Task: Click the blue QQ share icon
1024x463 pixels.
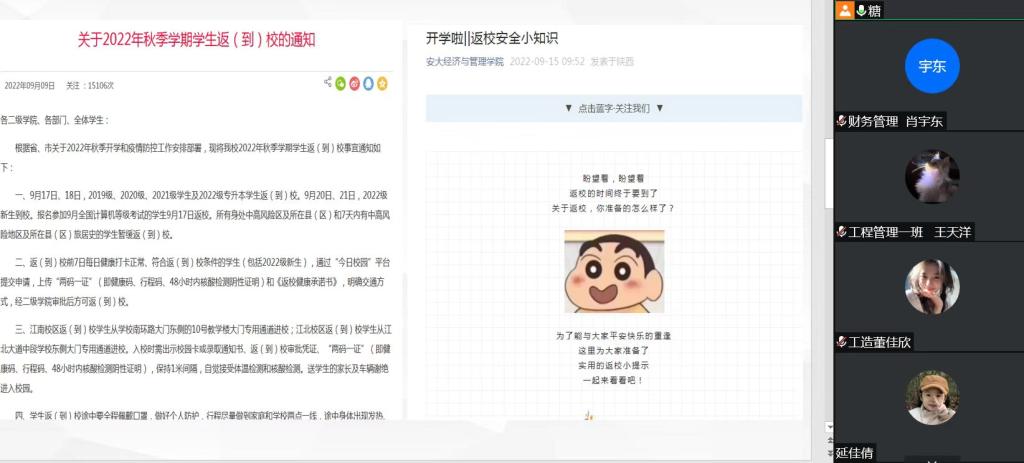Action: click(368, 83)
